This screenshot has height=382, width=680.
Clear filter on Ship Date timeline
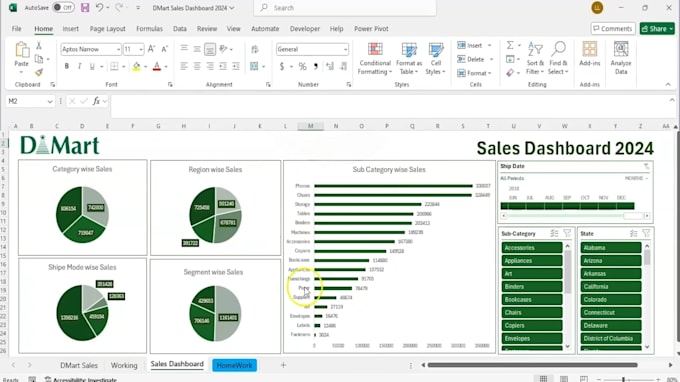[x=646, y=167]
